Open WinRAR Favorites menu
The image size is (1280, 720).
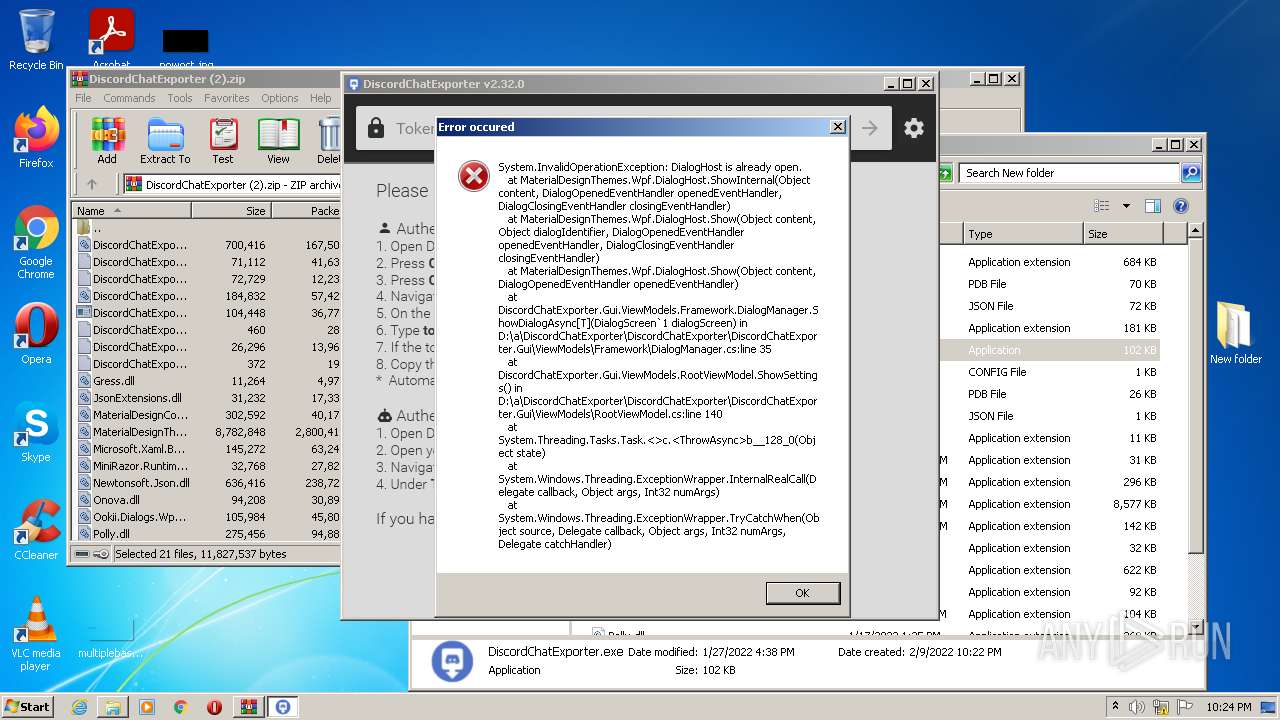click(x=227, y=98)
